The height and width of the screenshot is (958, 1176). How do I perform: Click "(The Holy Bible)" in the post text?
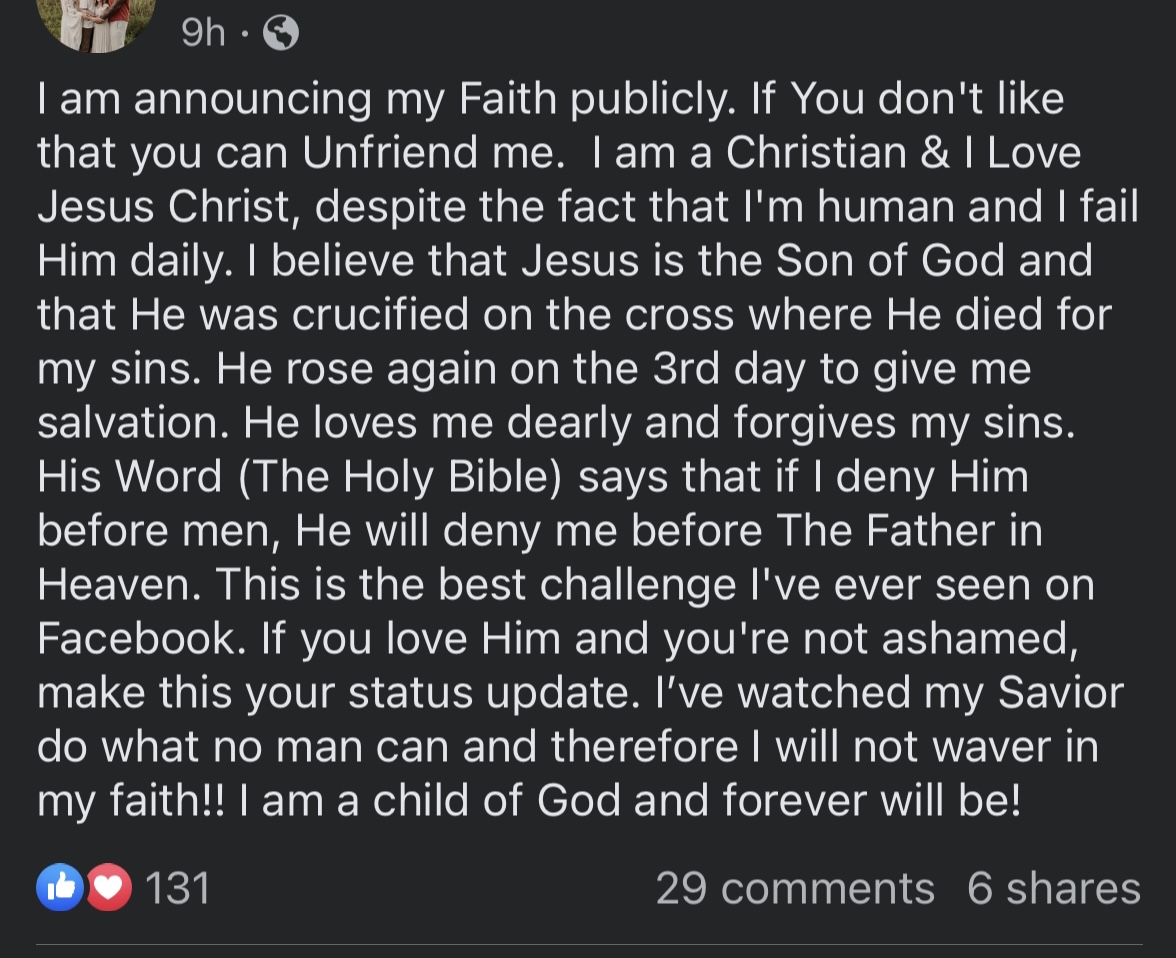400,477
